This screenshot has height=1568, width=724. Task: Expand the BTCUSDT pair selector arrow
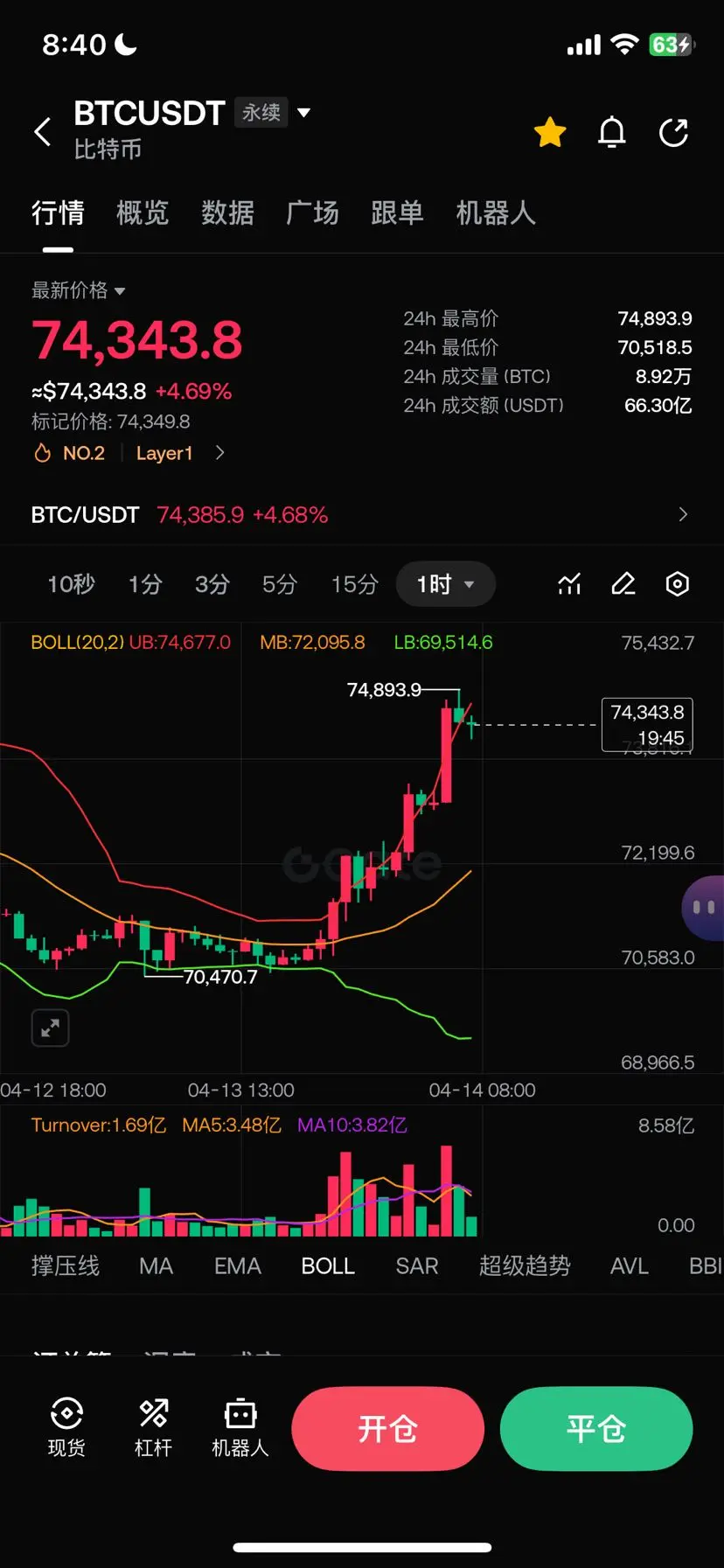(304, 112)
